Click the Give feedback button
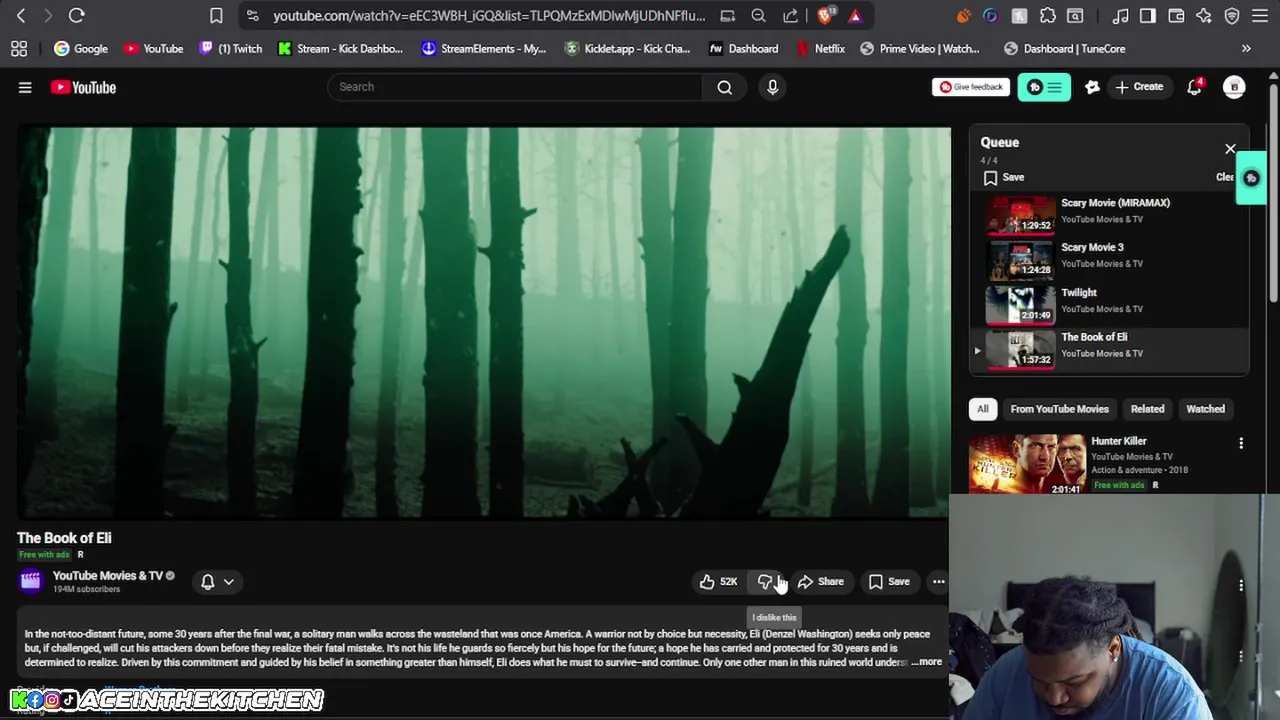Viewport: 1280px width, 720px height. click(x=971, y=87)
